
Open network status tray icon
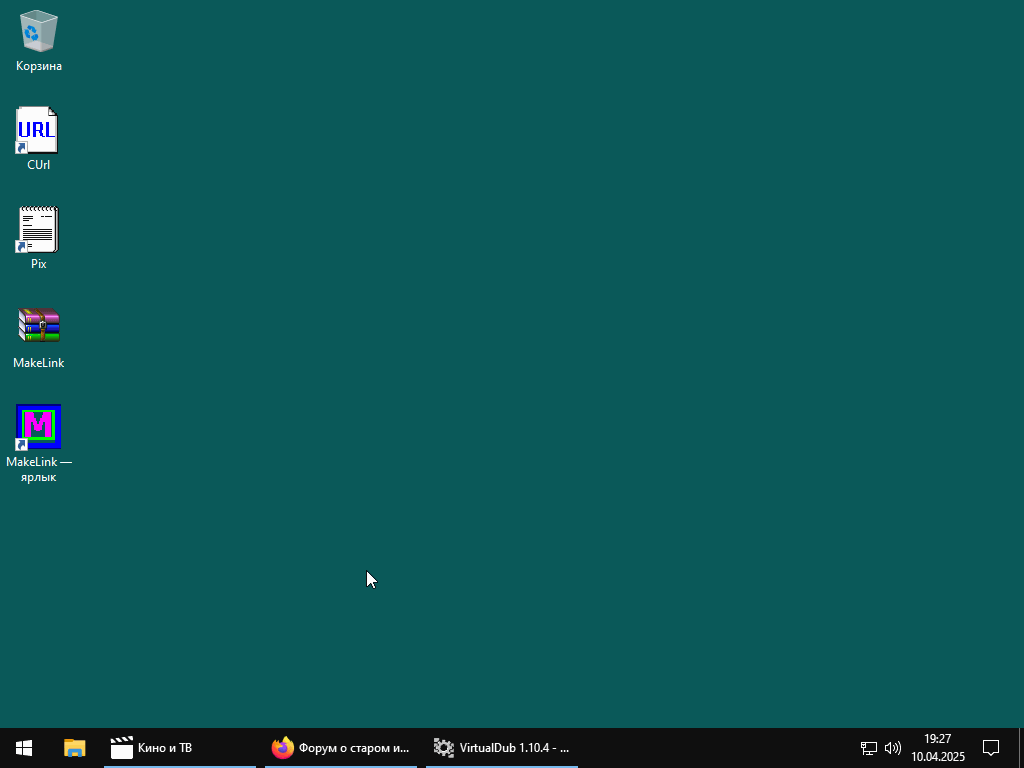pyautogui.click(x=868, y=748)
